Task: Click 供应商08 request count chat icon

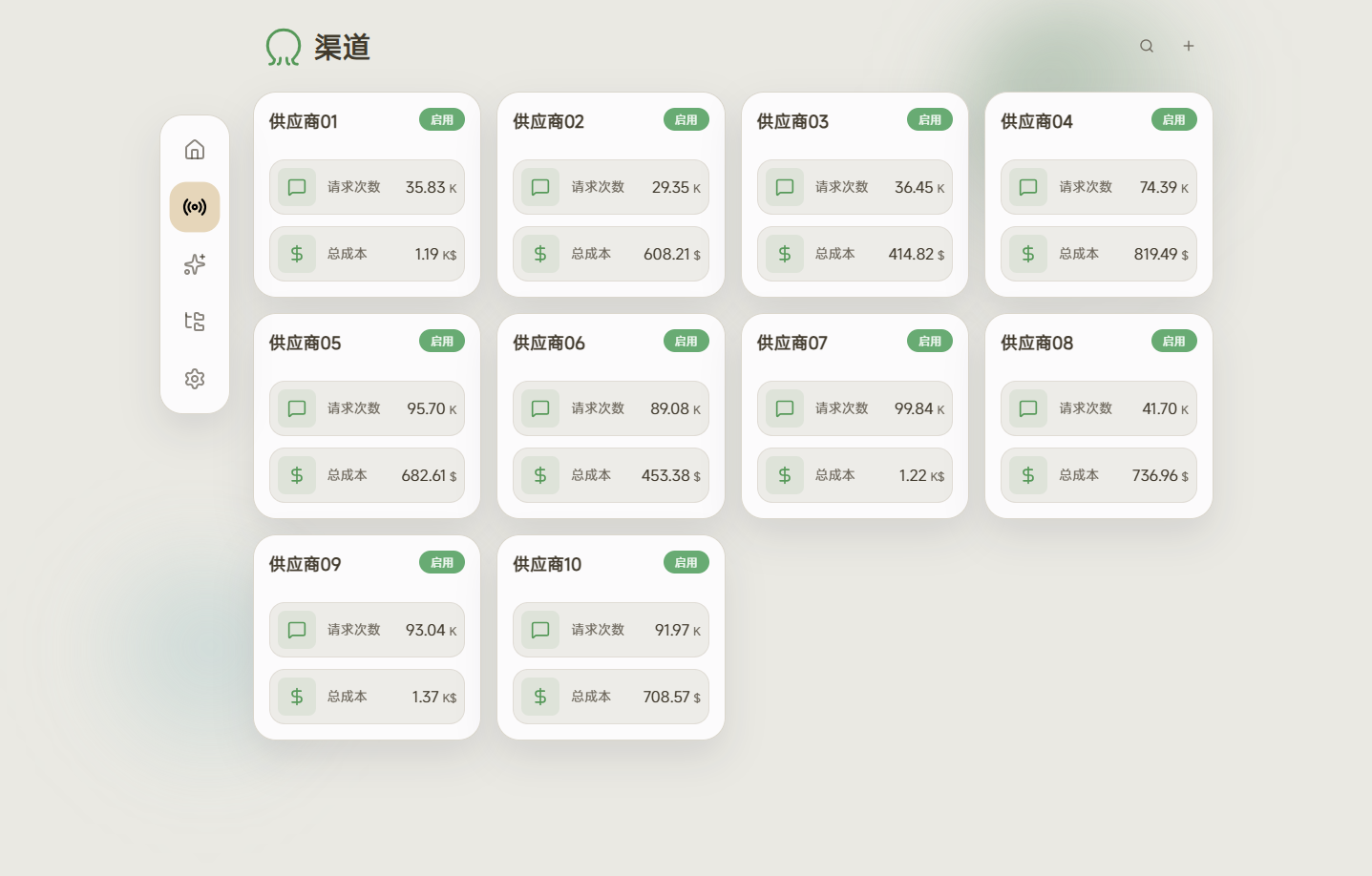Action: (x=1028, y=408)
